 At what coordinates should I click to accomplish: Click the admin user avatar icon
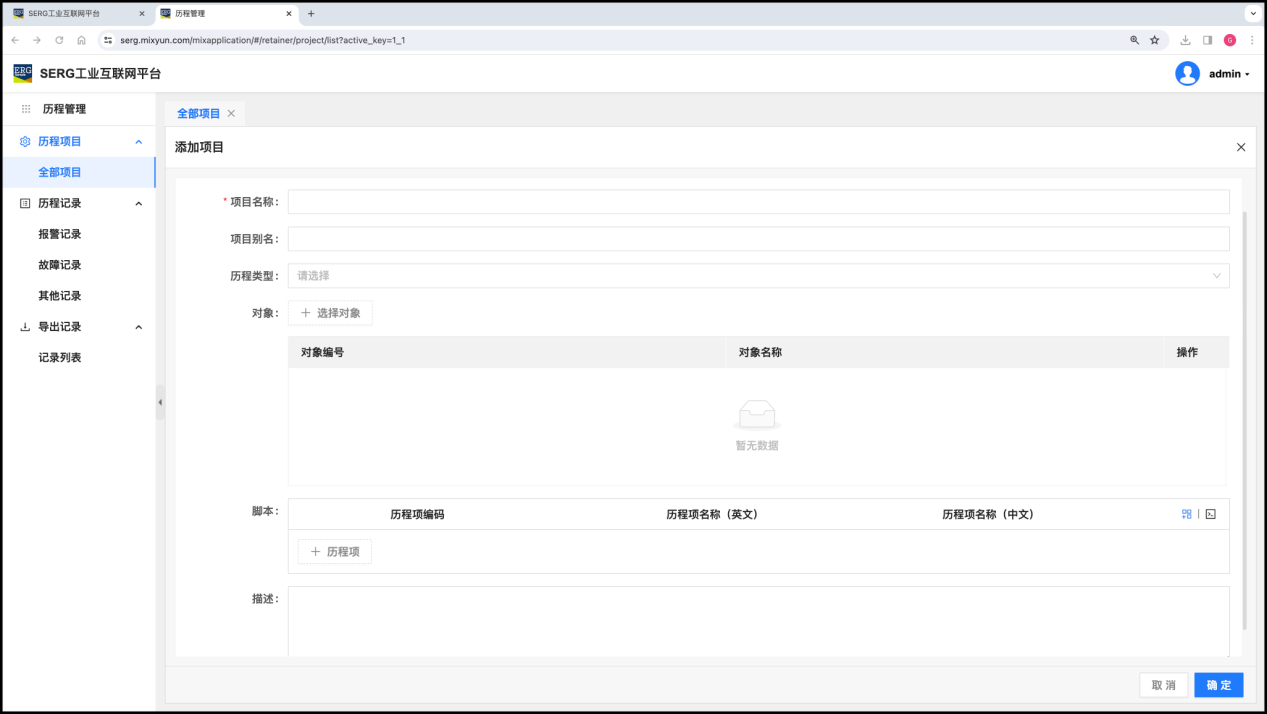point(1187,74)
